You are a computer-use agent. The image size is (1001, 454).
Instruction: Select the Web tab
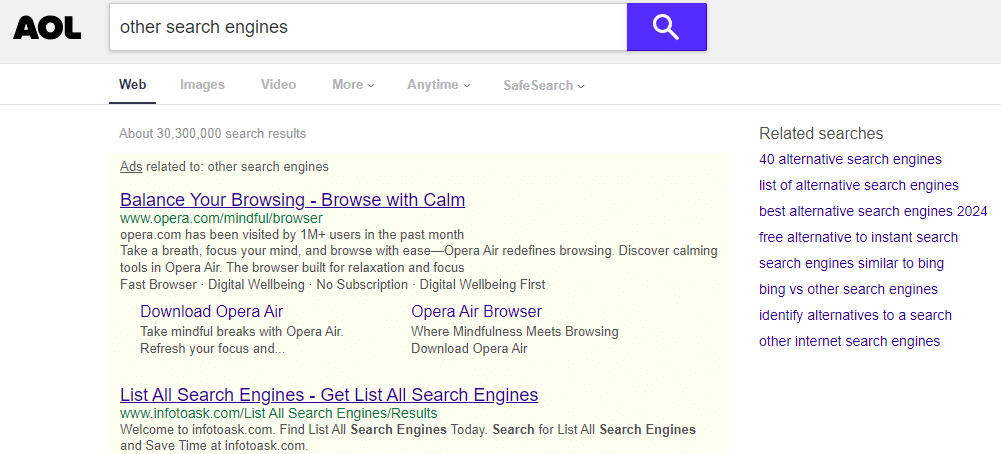point(132,85)
